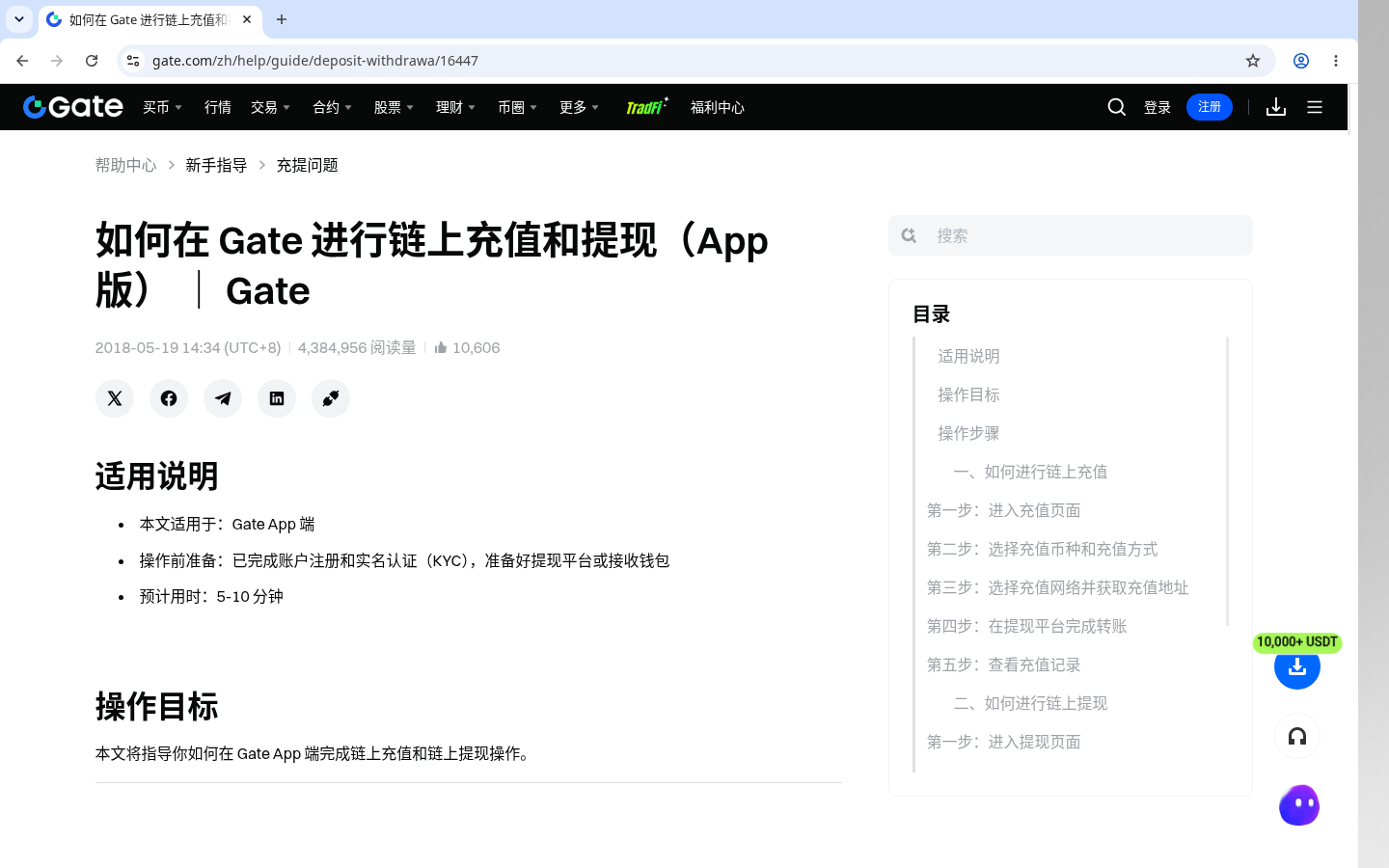Open Chrome three-dot menu
Viewport: 1389px width, 868px height.
click(1336, 61)
